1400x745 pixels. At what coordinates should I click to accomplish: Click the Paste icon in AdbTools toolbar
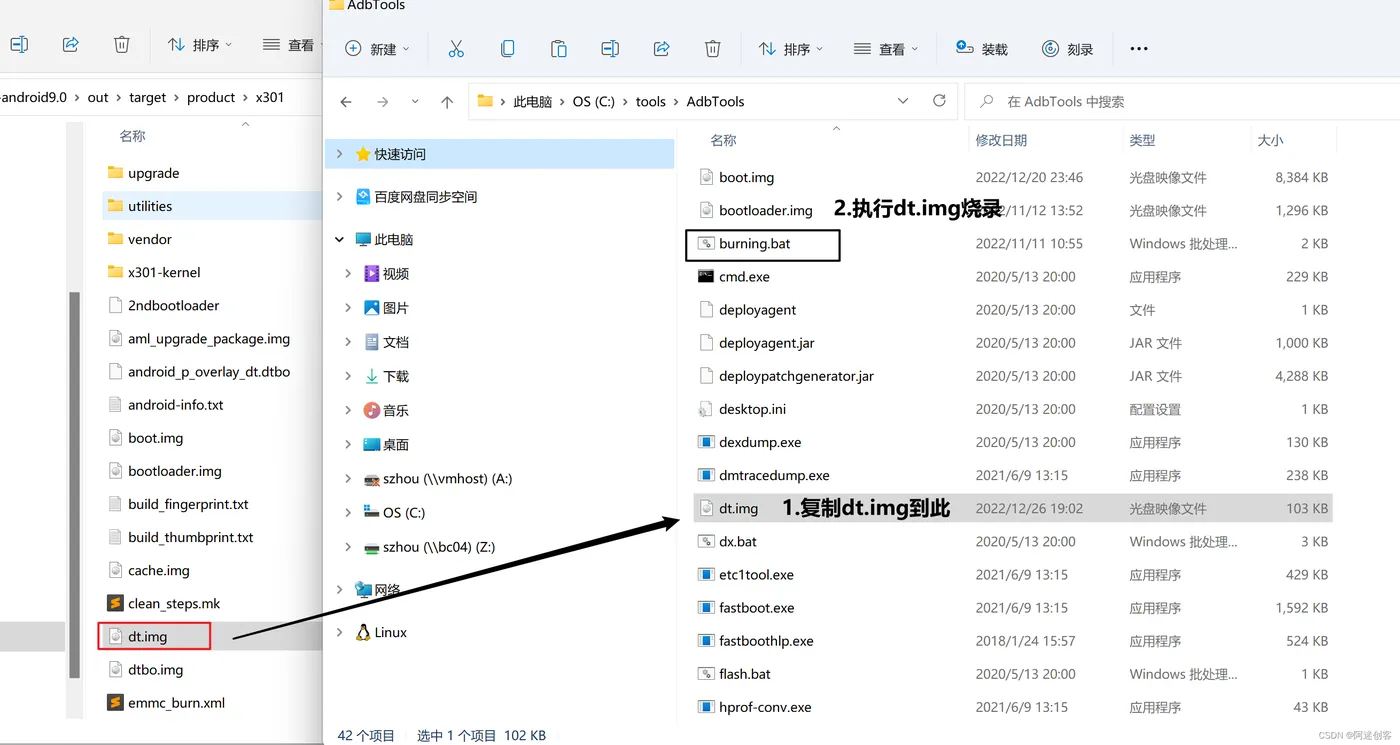[558, 48]
